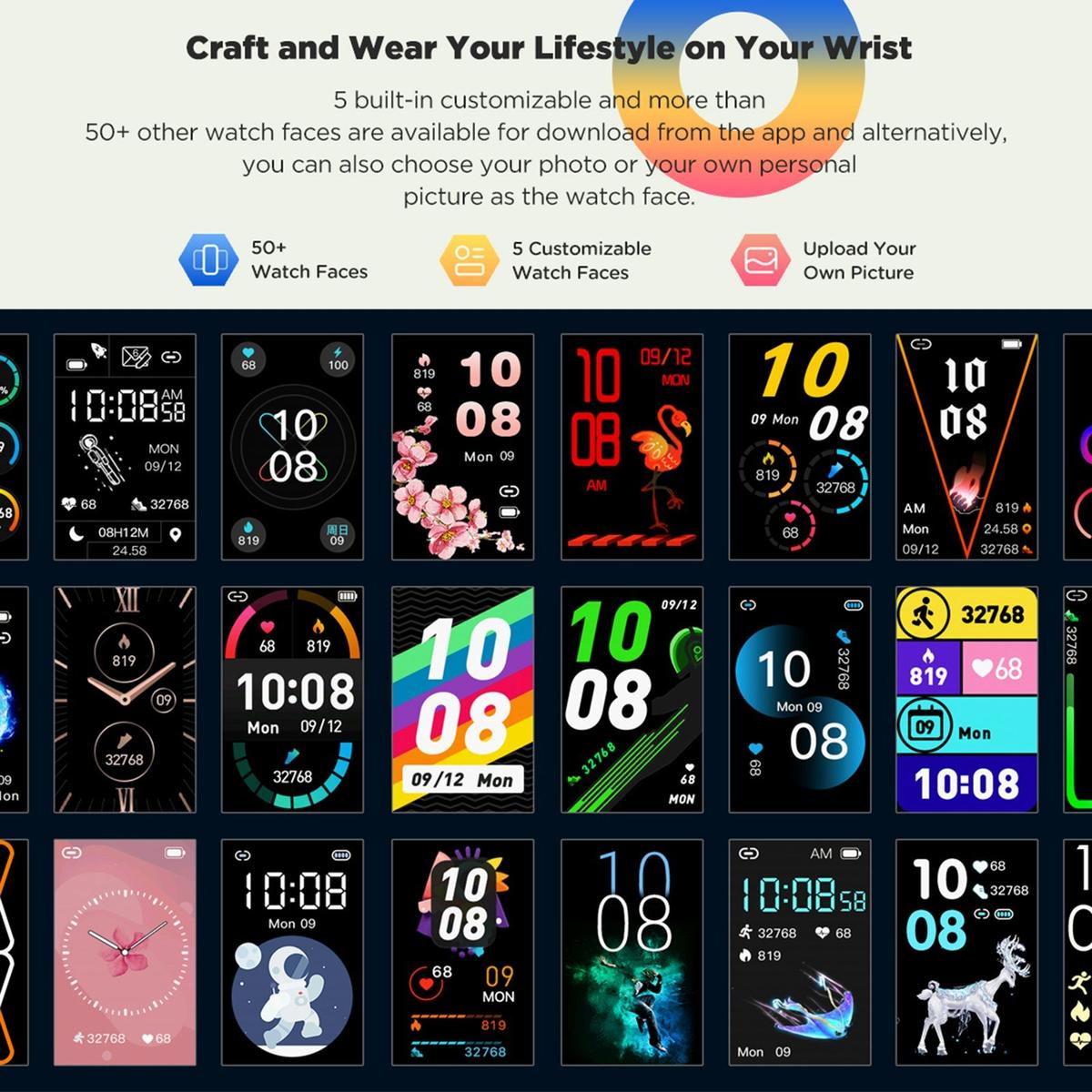The height and width of the screenshot is (1092, 1092).
Task: Choose the white deer watch face
Action: (x=967, y=952)
